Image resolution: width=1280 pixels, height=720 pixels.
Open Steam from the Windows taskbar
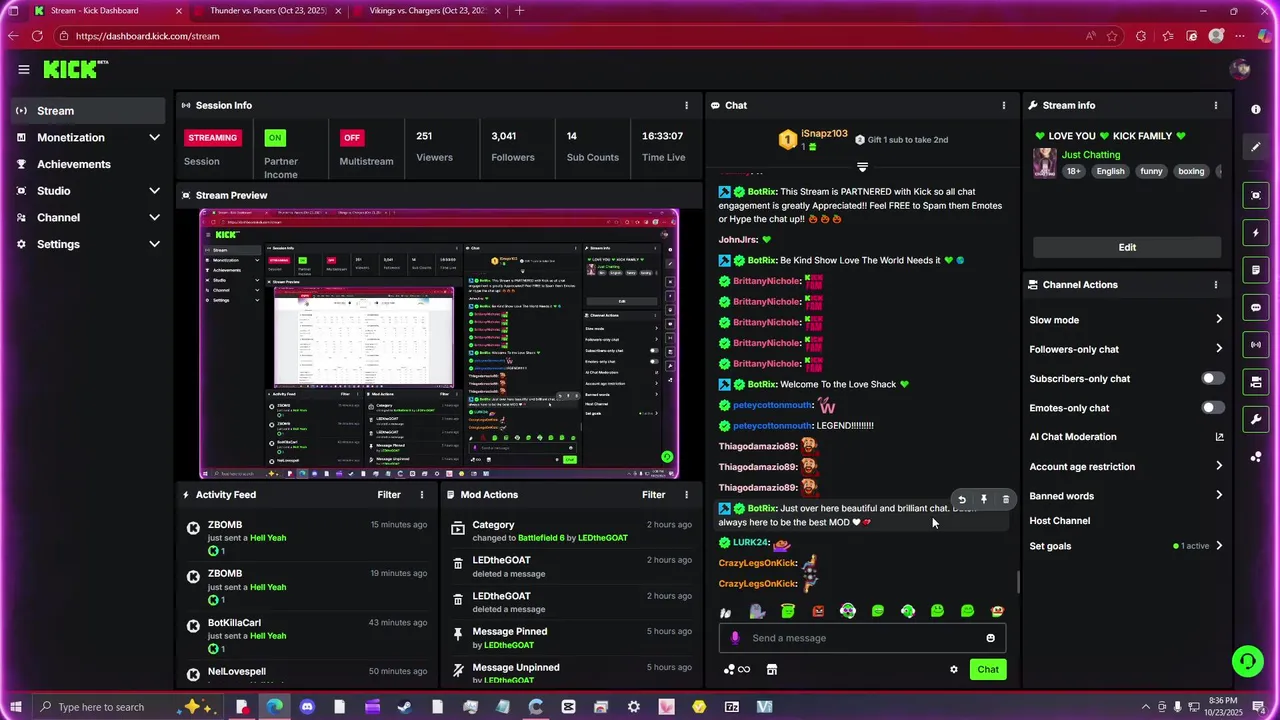coord(404,707)
